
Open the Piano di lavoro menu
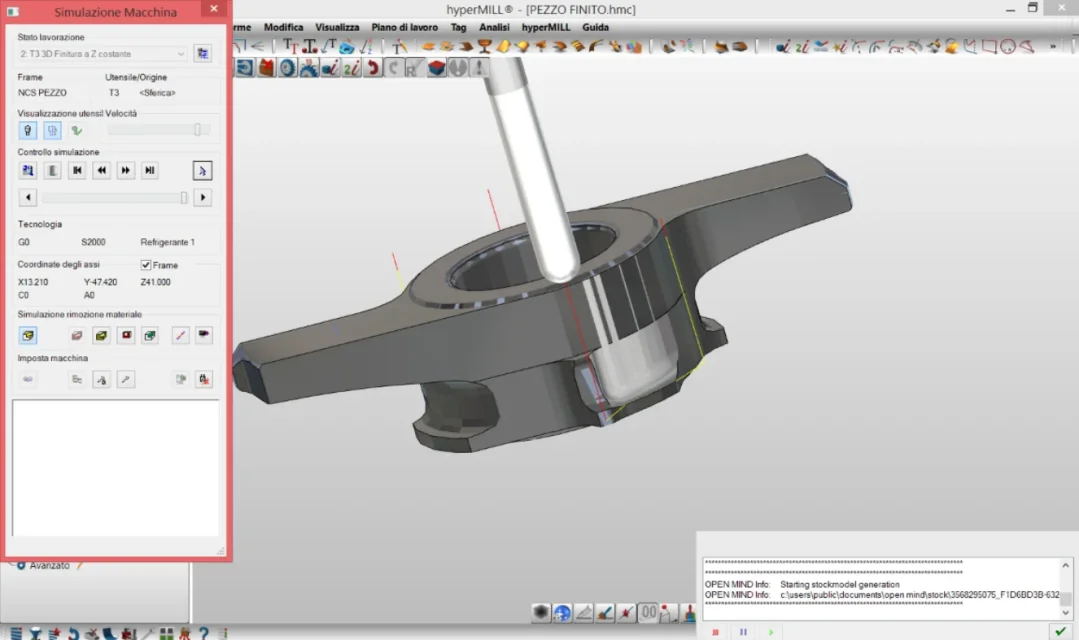tap(404, 27)
